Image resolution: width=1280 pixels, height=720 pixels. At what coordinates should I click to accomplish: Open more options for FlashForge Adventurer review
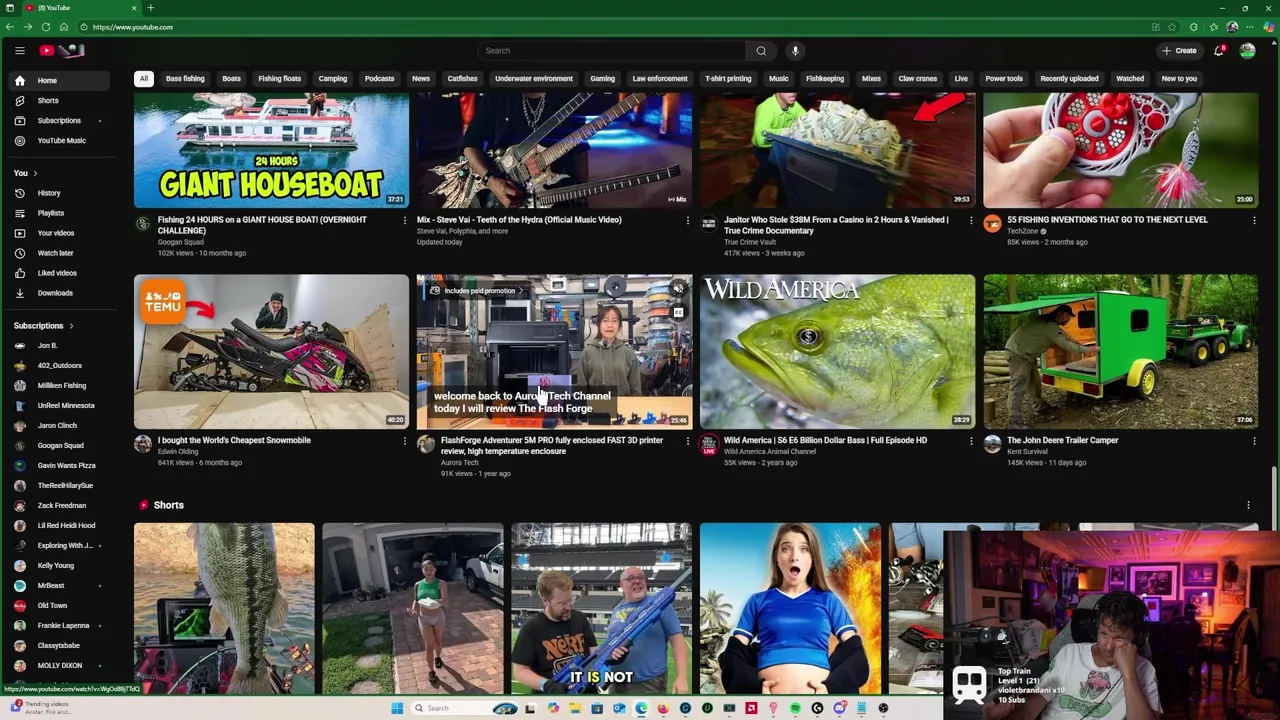pos(687,441)
